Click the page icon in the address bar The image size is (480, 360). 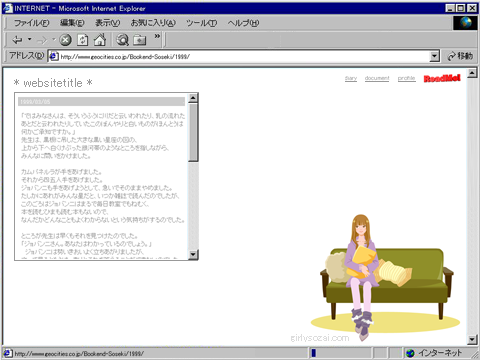(x=54, y=56)
